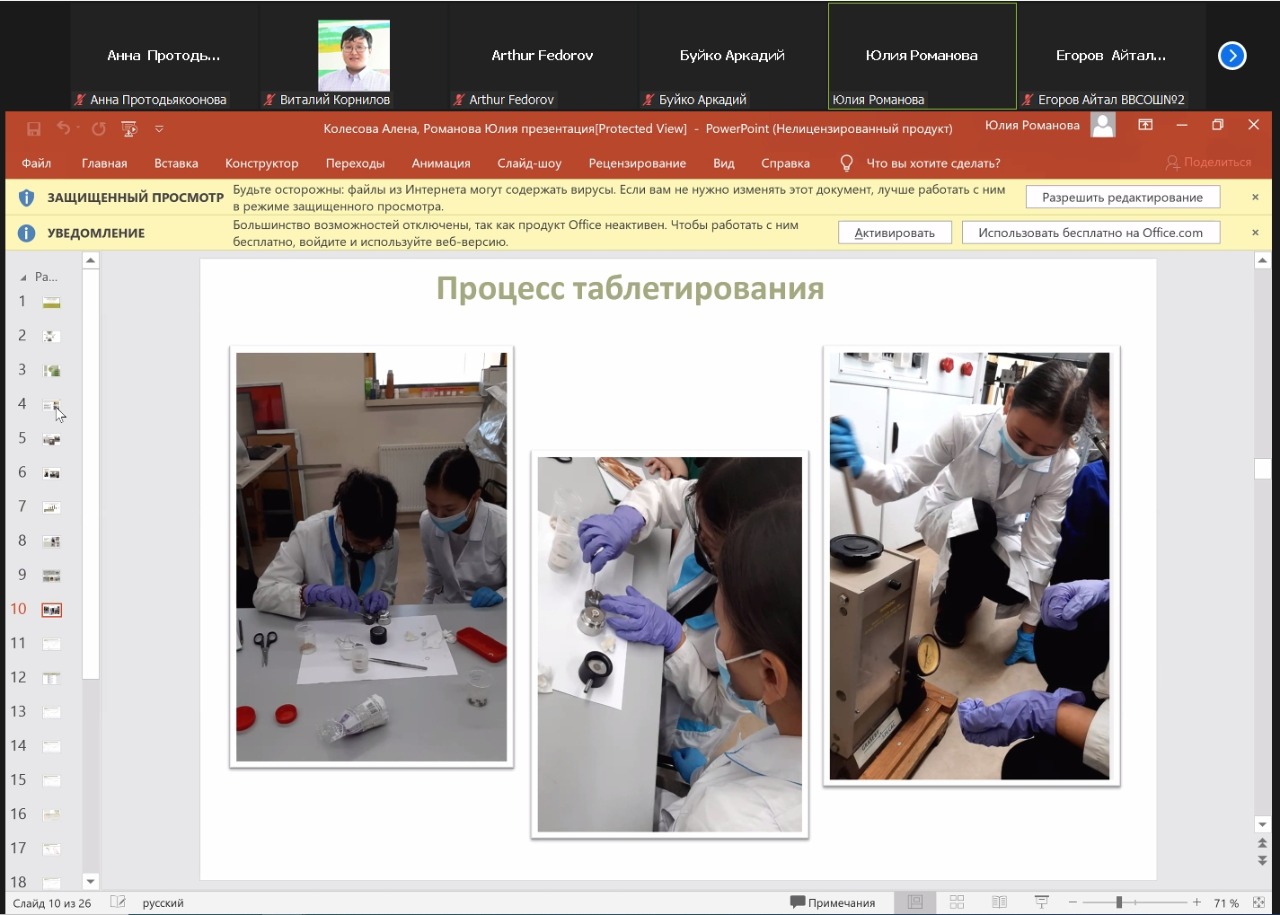Launch Slide Show view icon in status bar

pos(1041,902)
